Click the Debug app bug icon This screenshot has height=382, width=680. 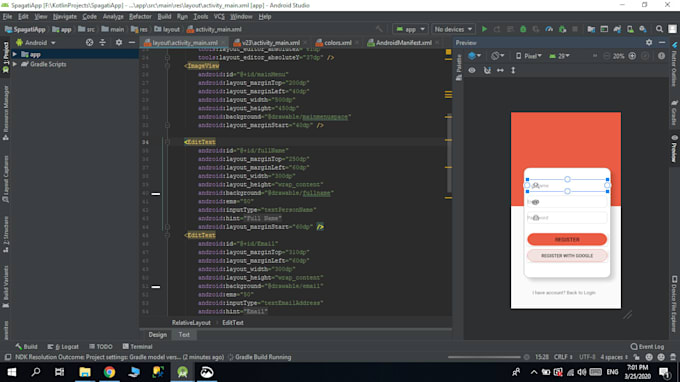523,29
